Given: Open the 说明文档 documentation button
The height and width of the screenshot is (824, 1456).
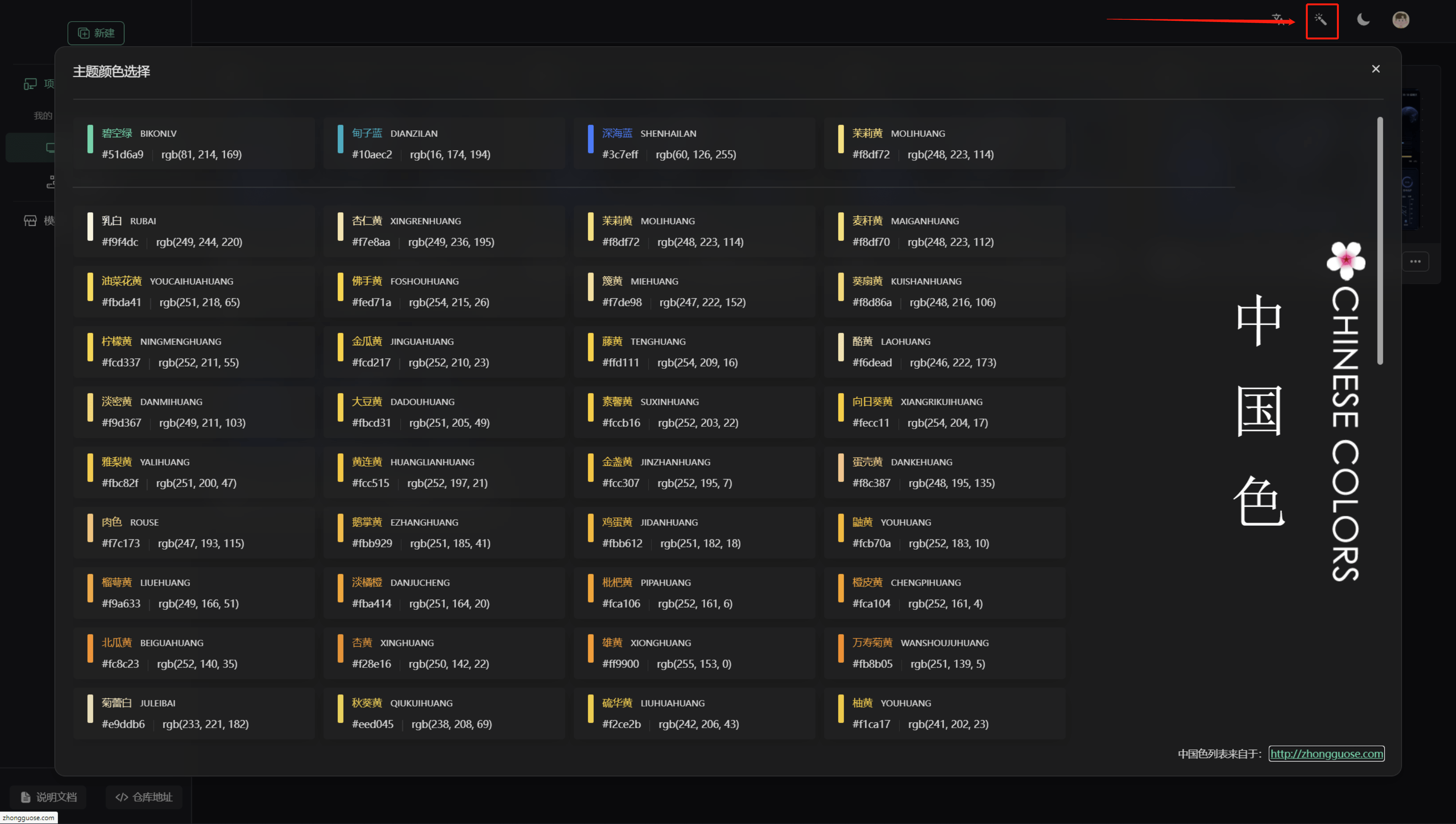Looking at the screenshot, I should tap(48, 797).
